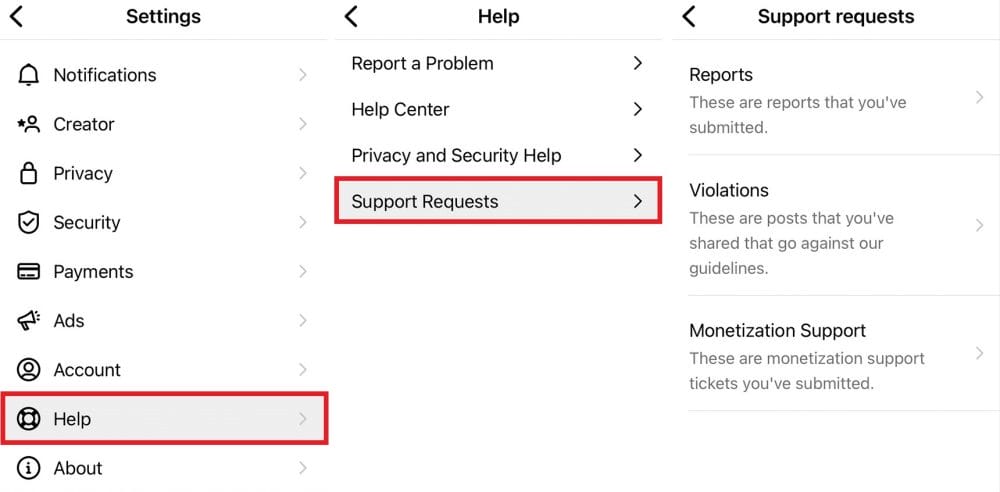1000x492 pixels.
Task: Go back from the Help screen
Action: point(351,17)
